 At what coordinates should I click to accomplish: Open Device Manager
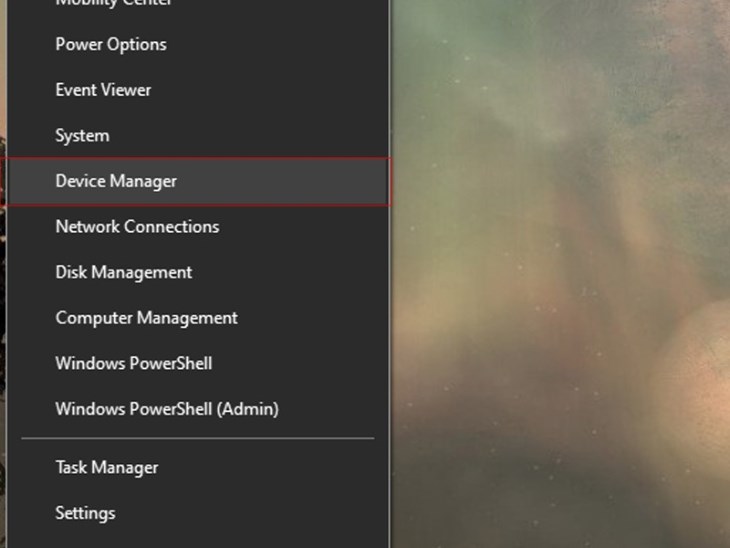pos(116,181)
